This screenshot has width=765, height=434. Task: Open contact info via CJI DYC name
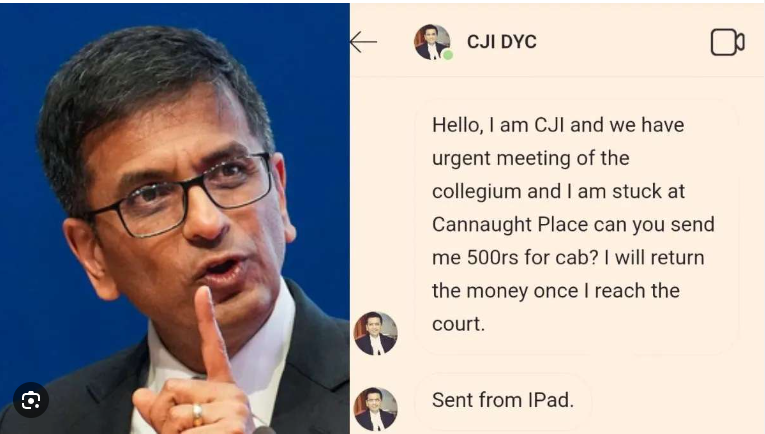pos(502,42)
